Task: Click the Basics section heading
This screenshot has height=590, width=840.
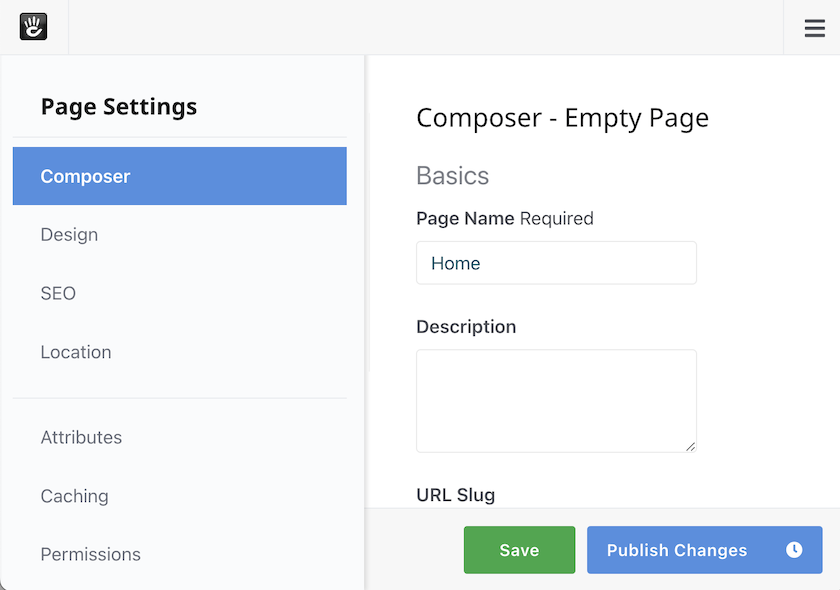Action: pos(452,176)
